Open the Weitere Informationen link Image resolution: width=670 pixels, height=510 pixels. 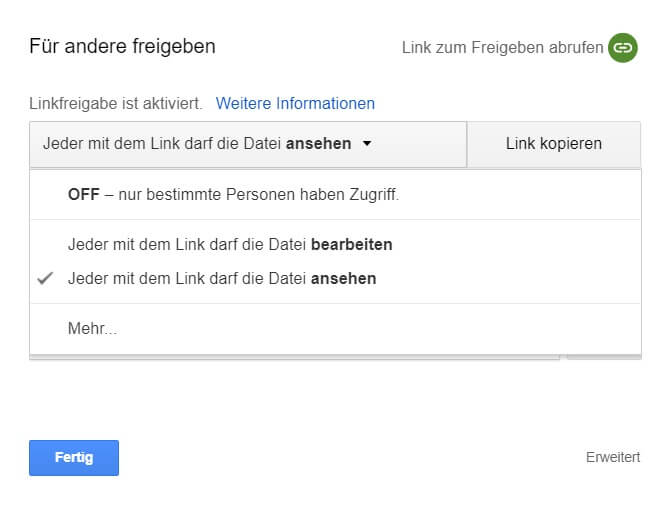click(x=295, y=104)
